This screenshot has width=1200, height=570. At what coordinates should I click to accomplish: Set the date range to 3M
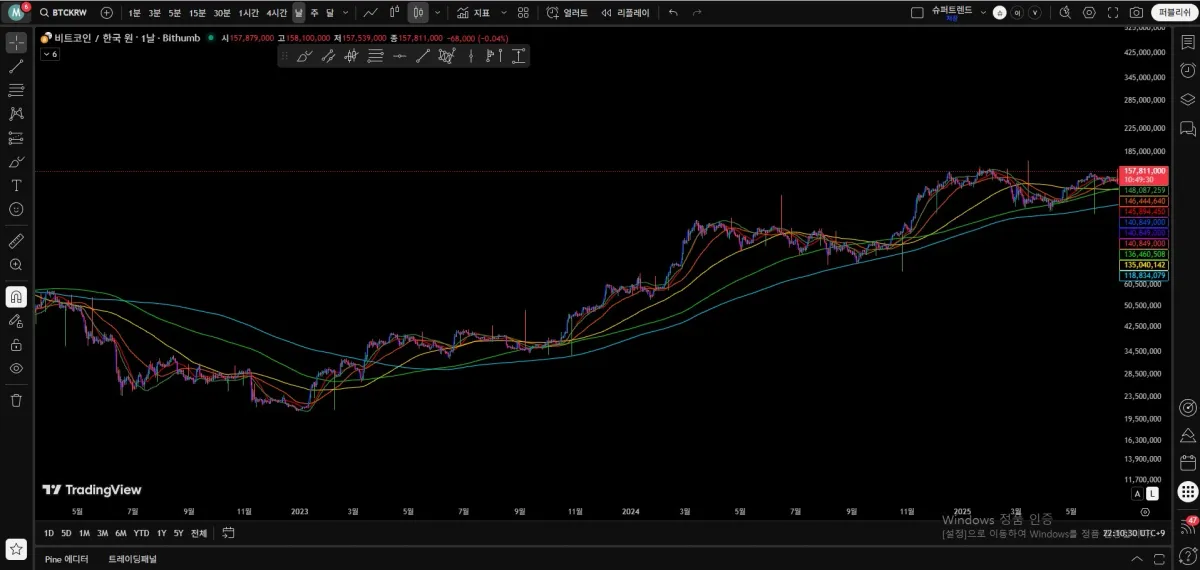pos(102,533)
